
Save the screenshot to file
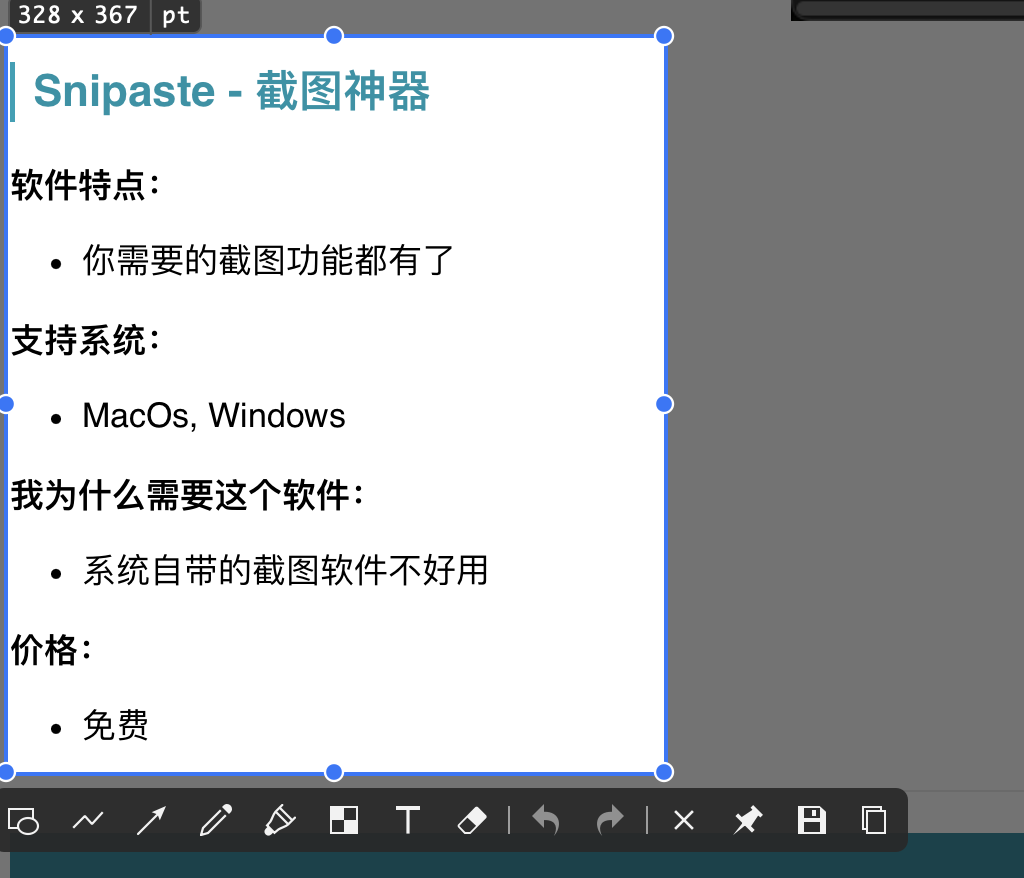(812, 820)
